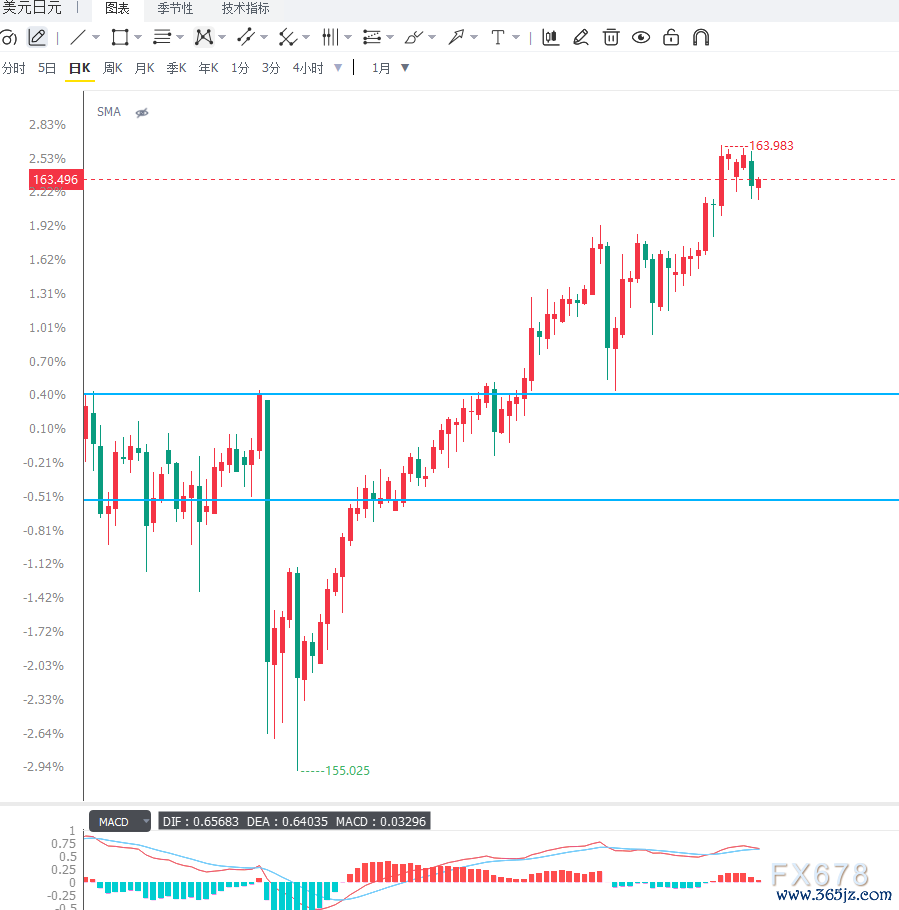The height and width of the screenshot is (910, 899).
Task: Select the 分时 timeframe
Action: 14,68
